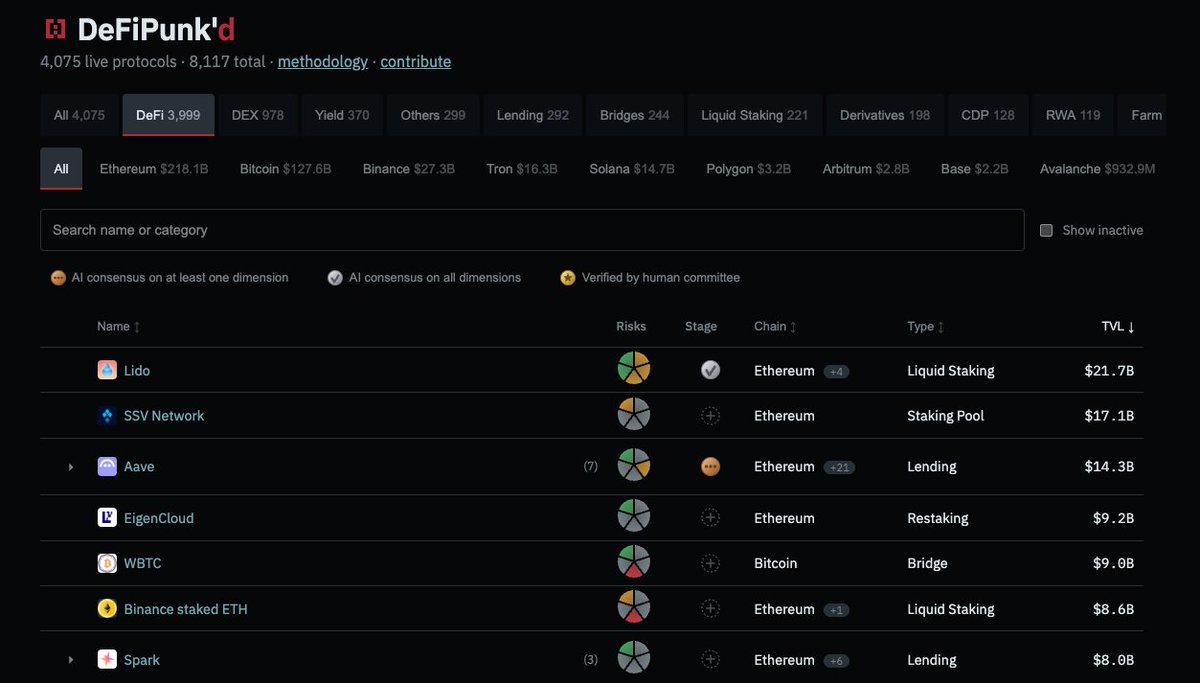Filter by Tron $16.3B chain

[x=522, y=169]
